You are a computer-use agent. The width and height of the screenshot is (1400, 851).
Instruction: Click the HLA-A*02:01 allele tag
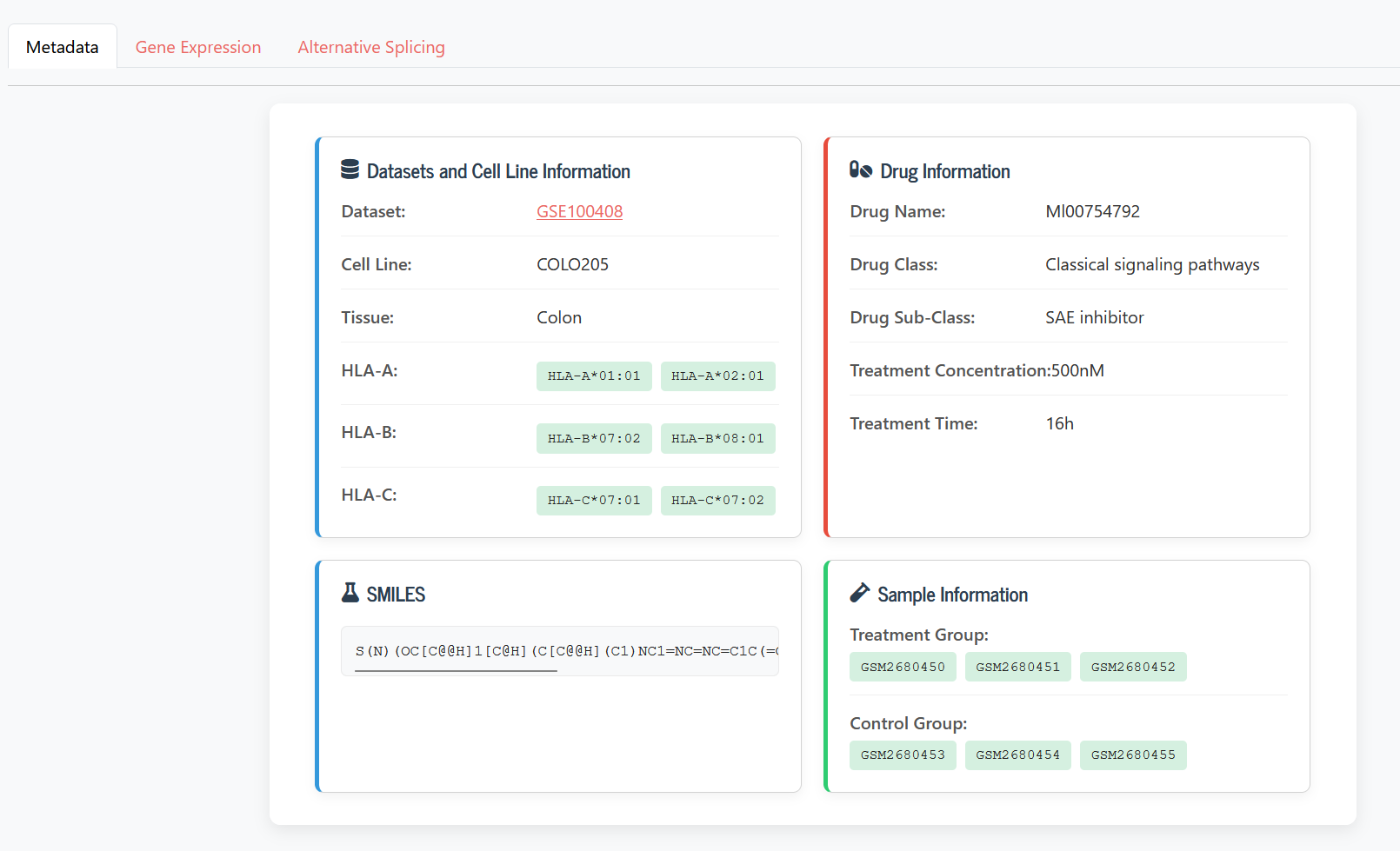pos(718,376)
